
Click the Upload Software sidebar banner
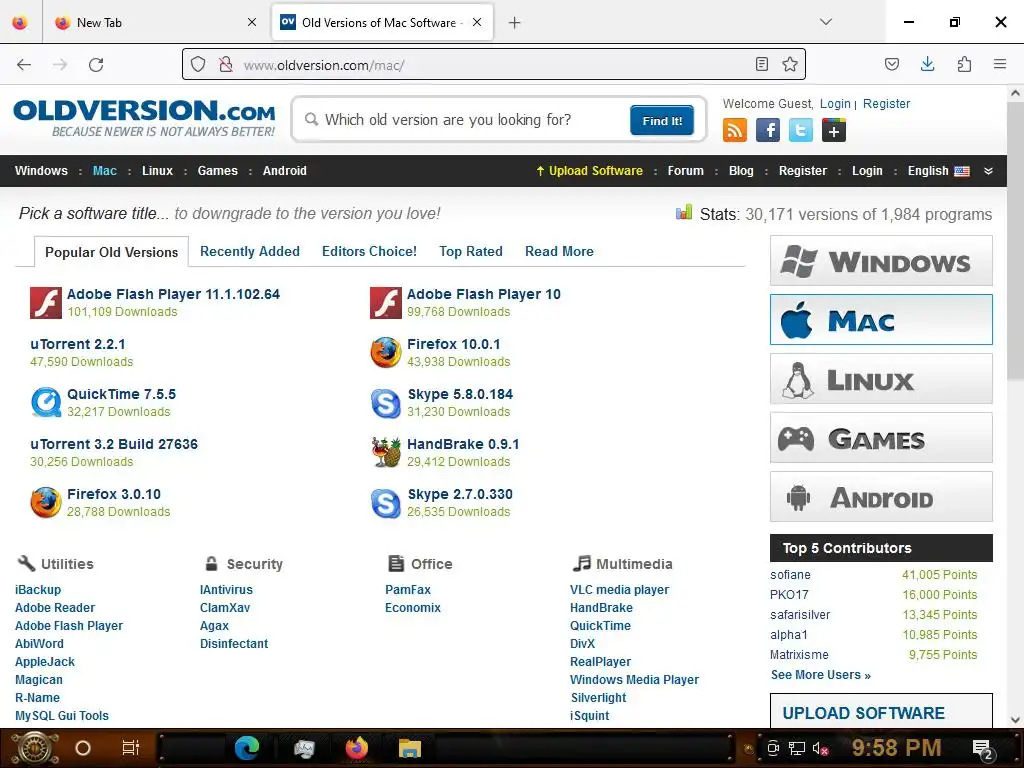881,712
